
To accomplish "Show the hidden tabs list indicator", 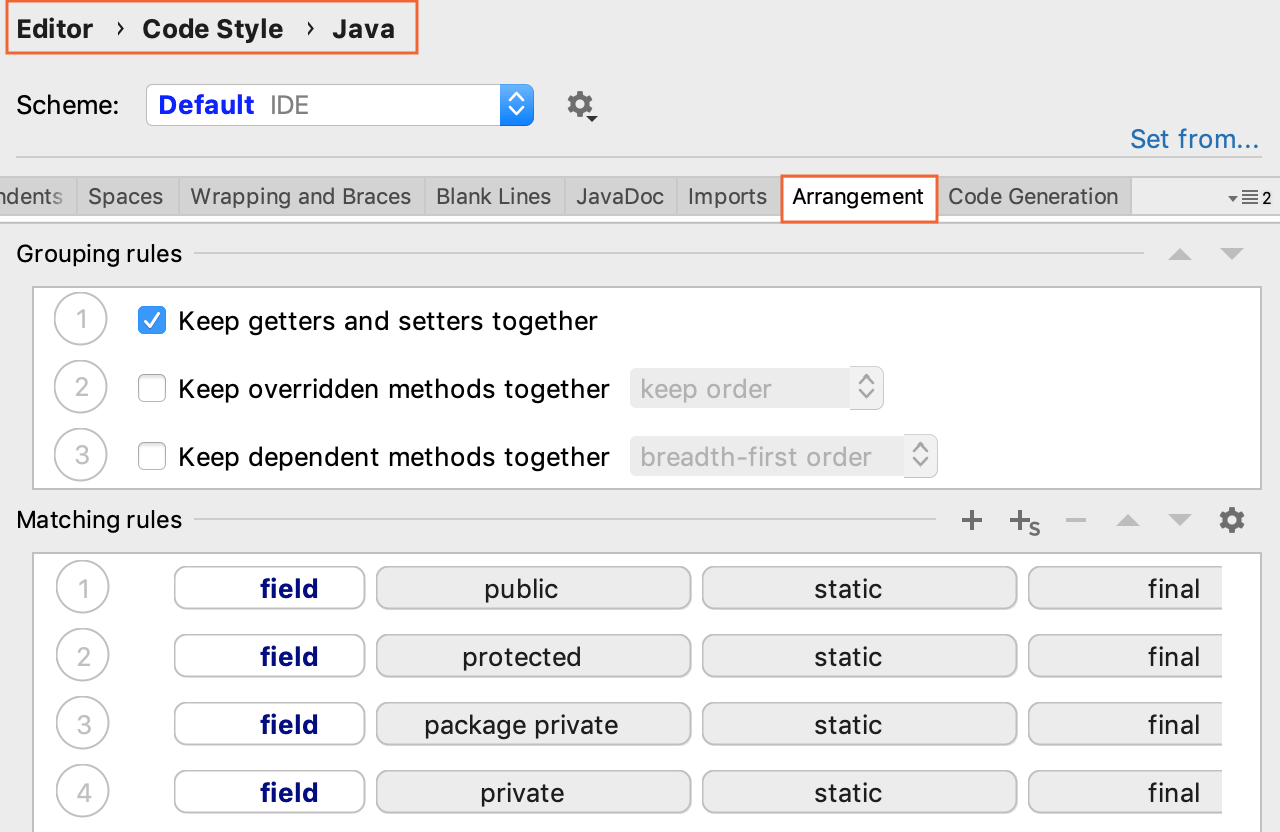I will click(x=1249, y=198).
